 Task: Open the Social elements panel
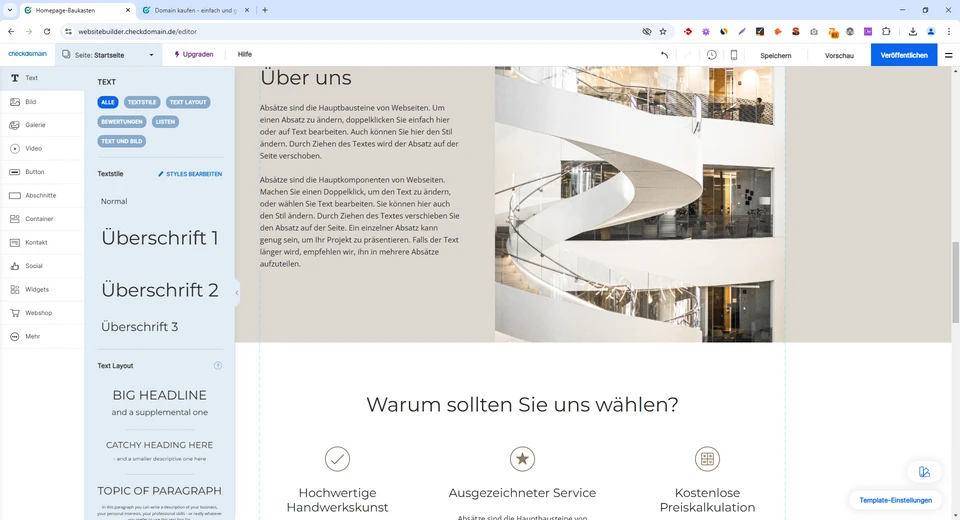click(x=42, y=266)
